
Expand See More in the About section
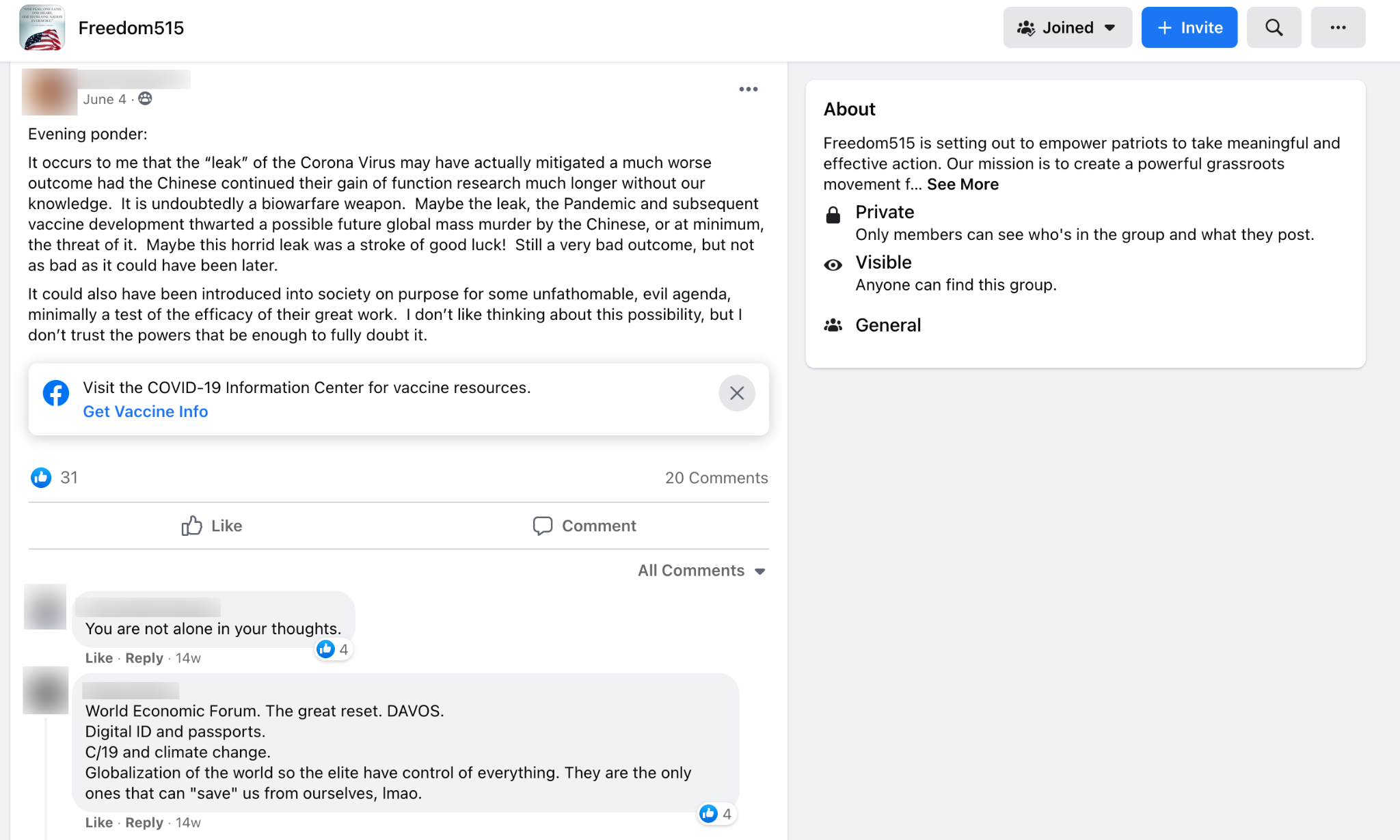[x=962, y=184]
